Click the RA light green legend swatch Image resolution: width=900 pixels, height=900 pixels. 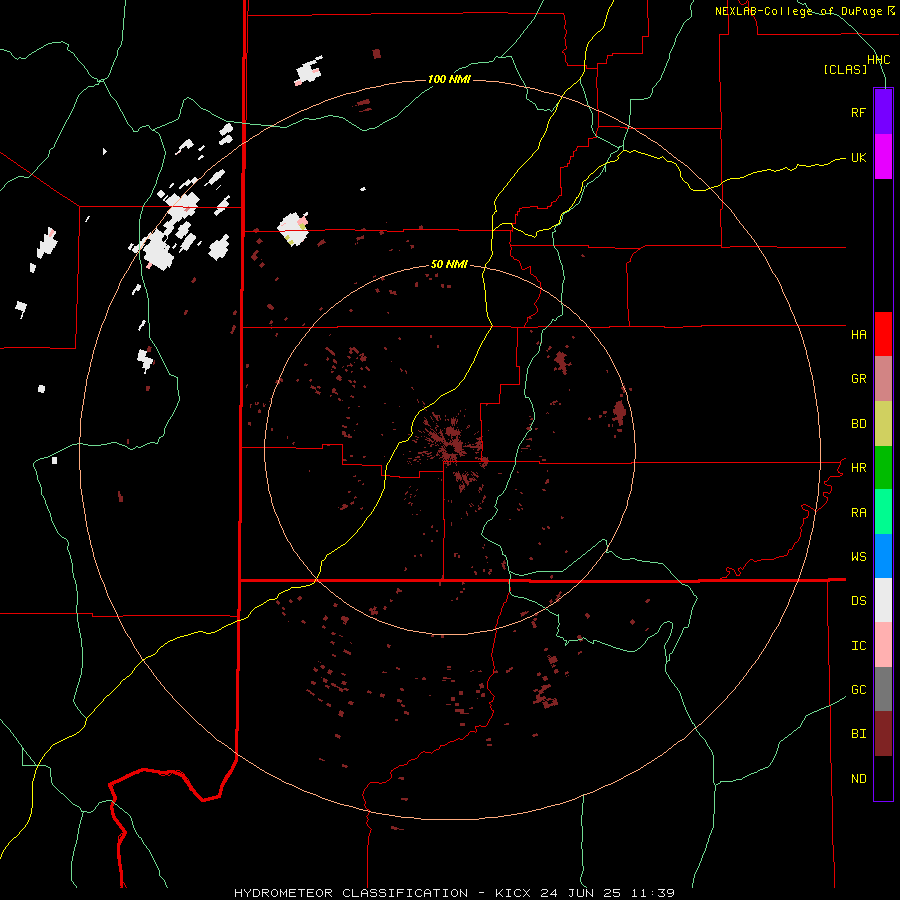(x=883, y=512)
